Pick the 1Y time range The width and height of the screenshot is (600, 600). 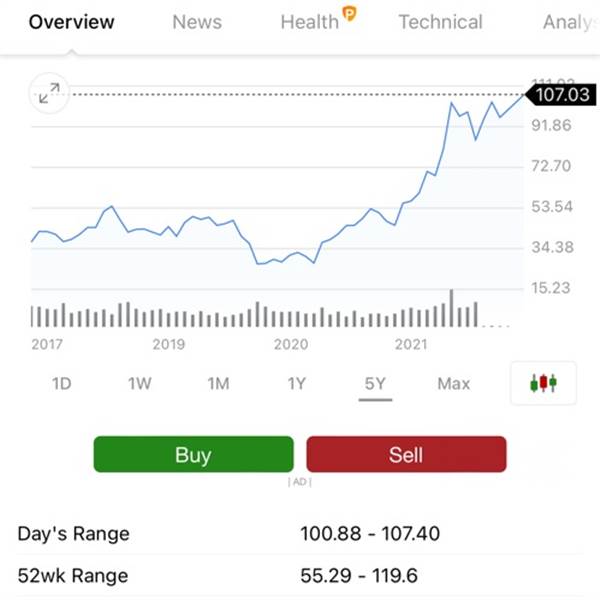tap(297, 383)
